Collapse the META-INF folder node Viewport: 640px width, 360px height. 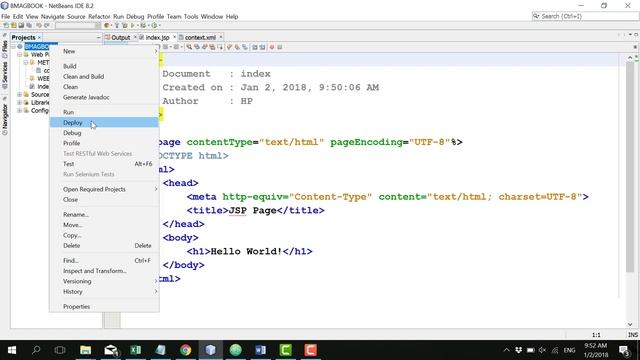coord(25,62)
